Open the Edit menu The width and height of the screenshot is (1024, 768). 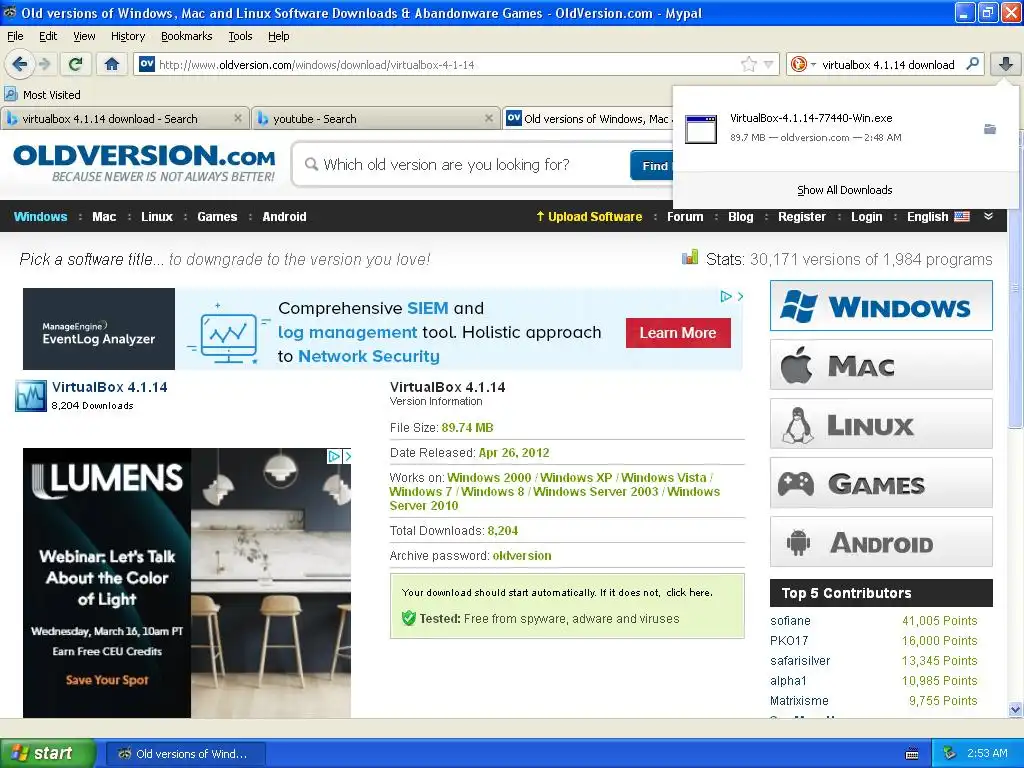pyautogui.click(x=48, y=36)
